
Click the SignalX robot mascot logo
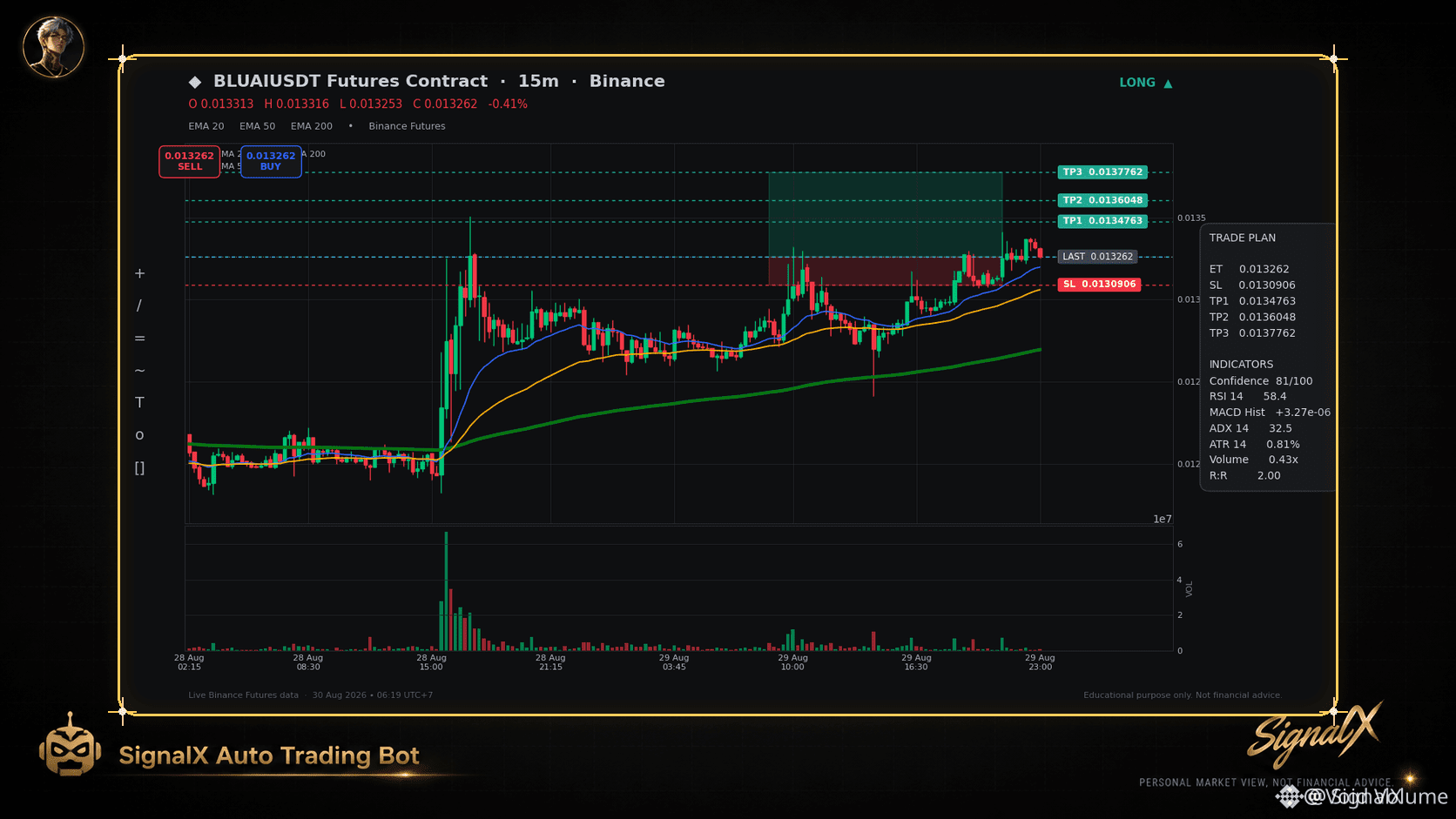pos(70,744)
